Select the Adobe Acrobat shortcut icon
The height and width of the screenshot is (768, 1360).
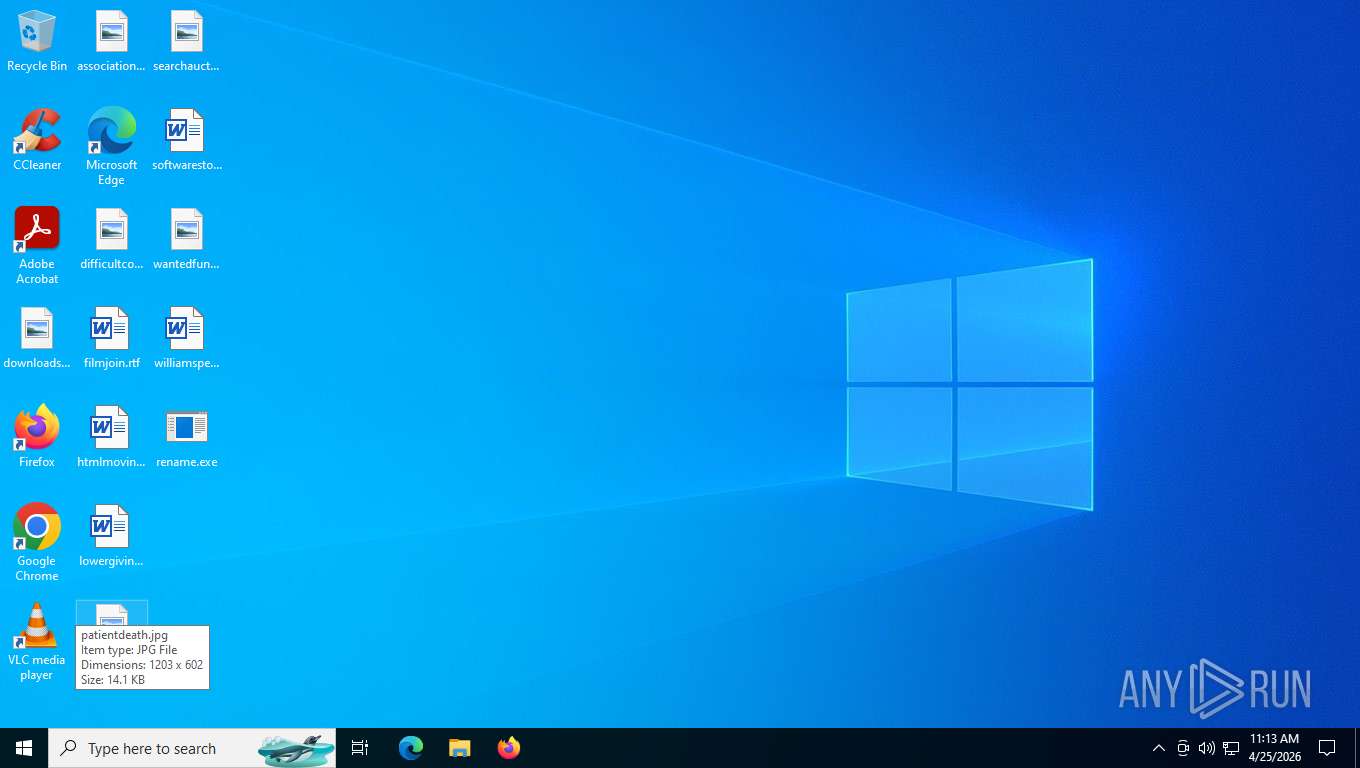pyautogui.click(x=37, y=246)
